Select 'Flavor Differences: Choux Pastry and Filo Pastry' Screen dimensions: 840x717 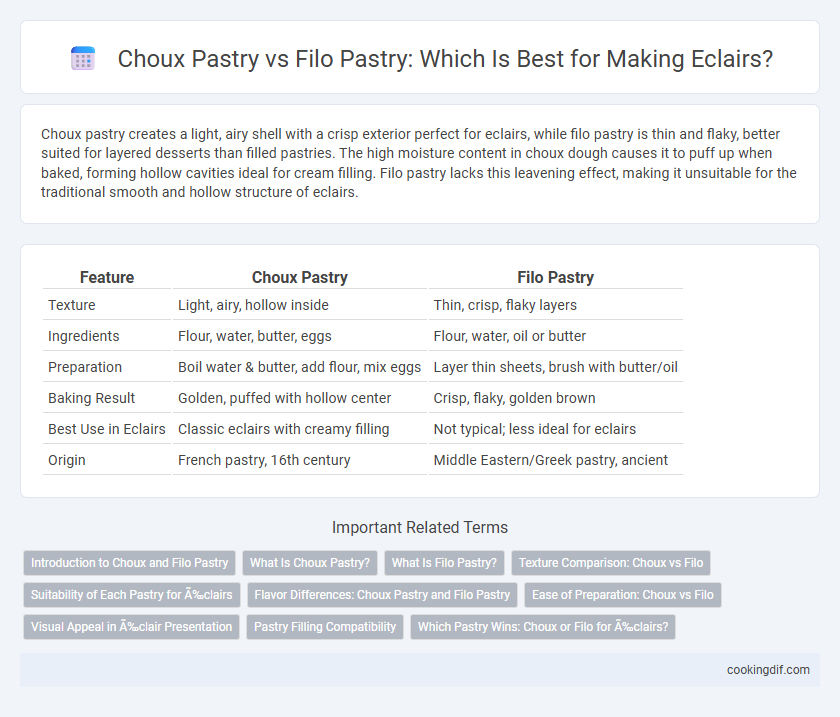(x=382, y=595)
